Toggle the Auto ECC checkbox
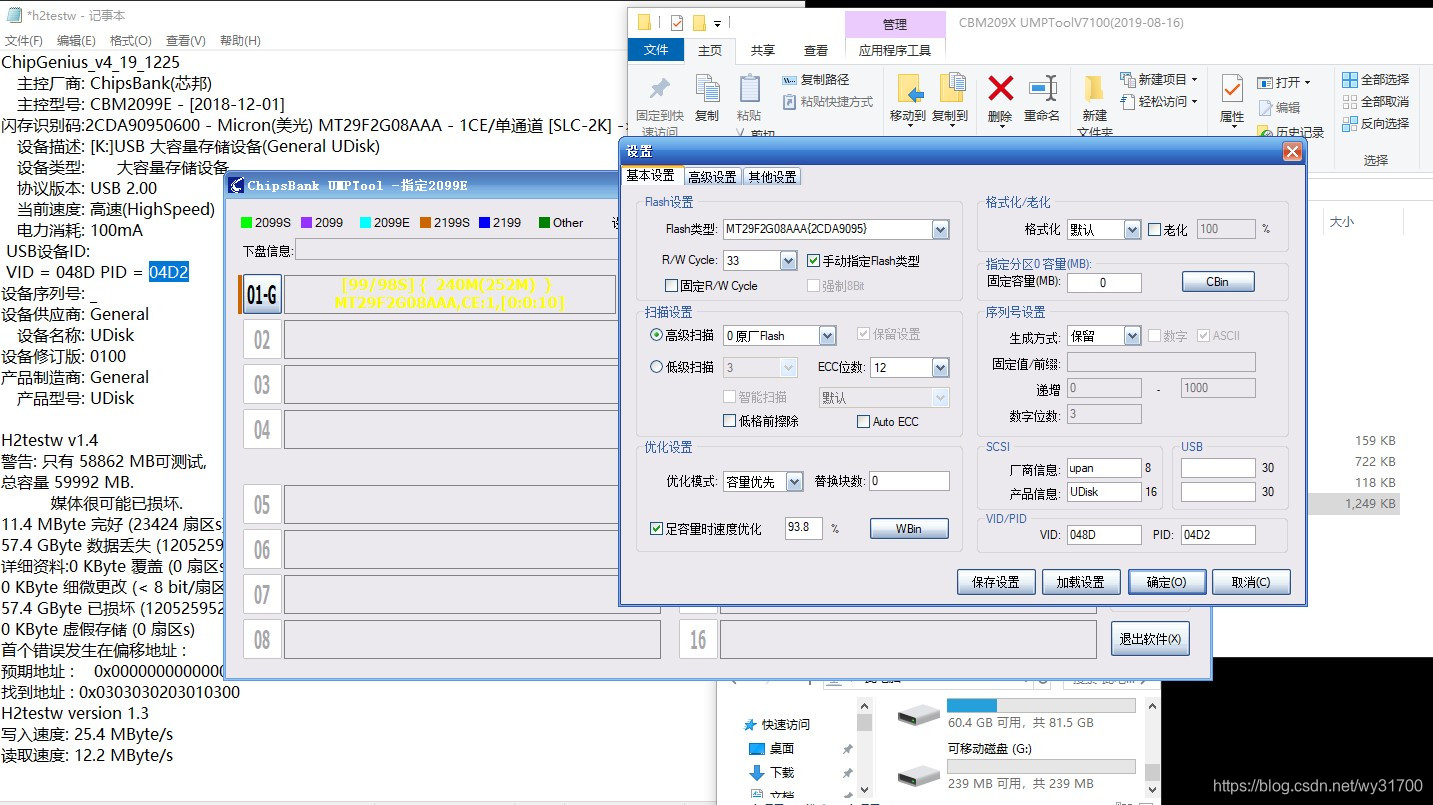The image size is (1433, 805). tap(863, 422)
